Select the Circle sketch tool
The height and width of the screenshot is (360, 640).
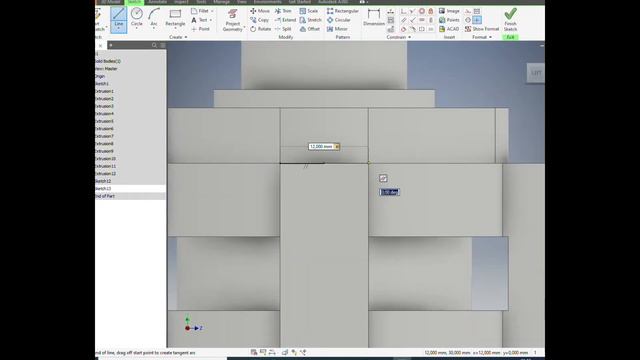tap(137, 18)
